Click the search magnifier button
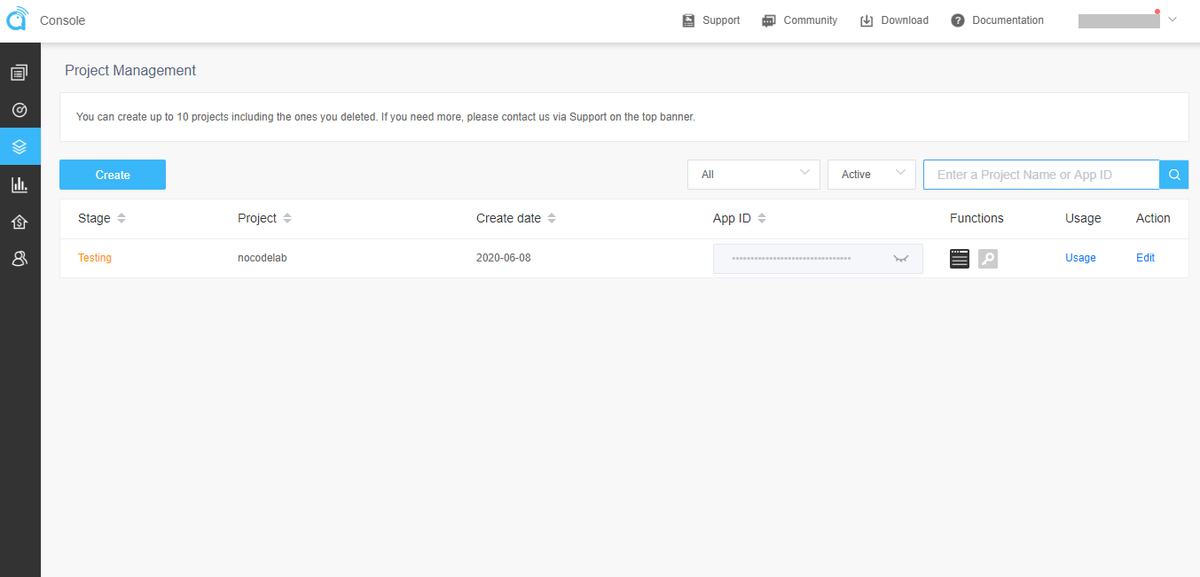This screenshot has height=577, width=1200. pos(1175,174)
